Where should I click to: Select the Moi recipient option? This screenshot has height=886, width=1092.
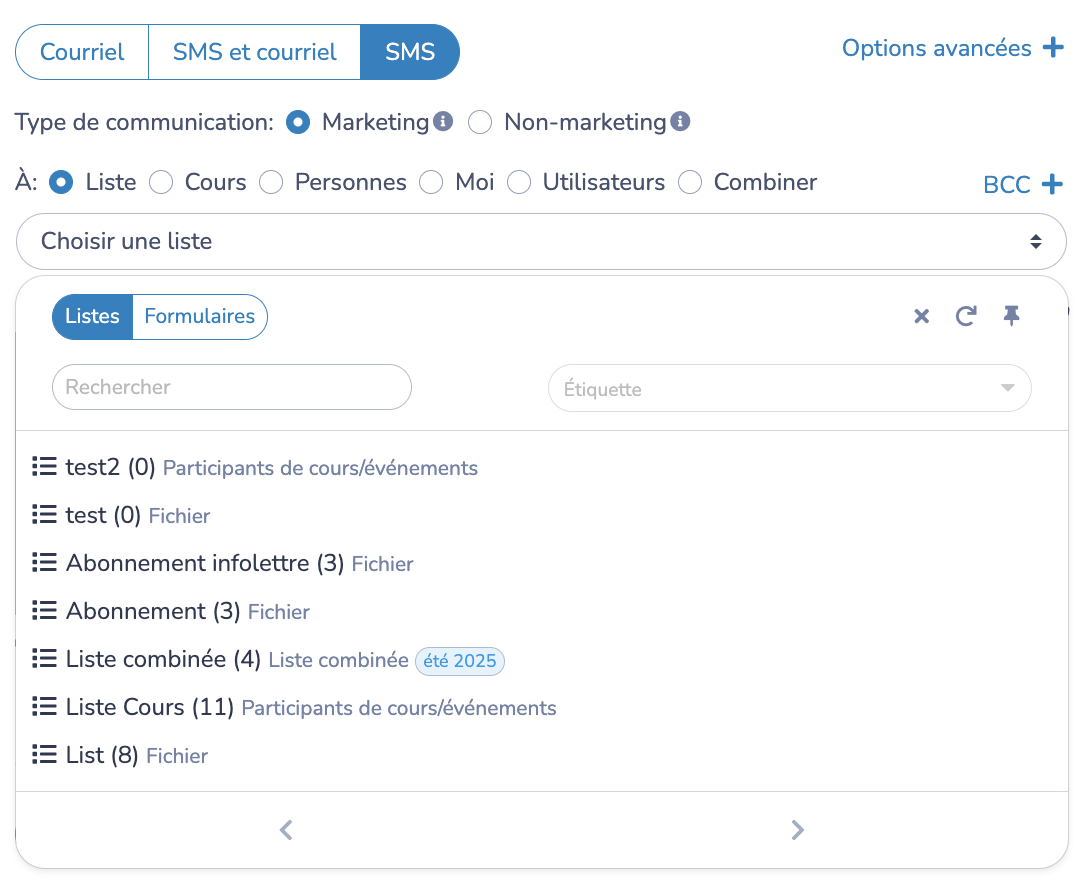tap(431, 182)
